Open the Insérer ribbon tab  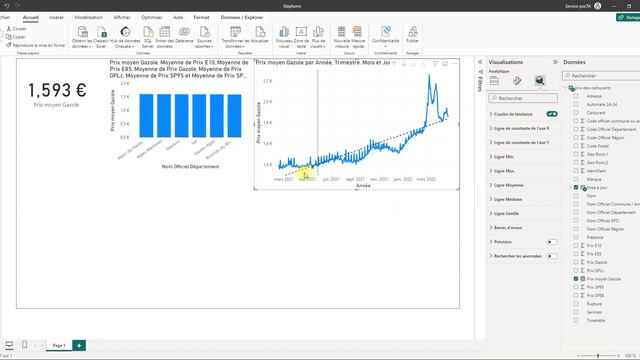[x=56, y=18]
